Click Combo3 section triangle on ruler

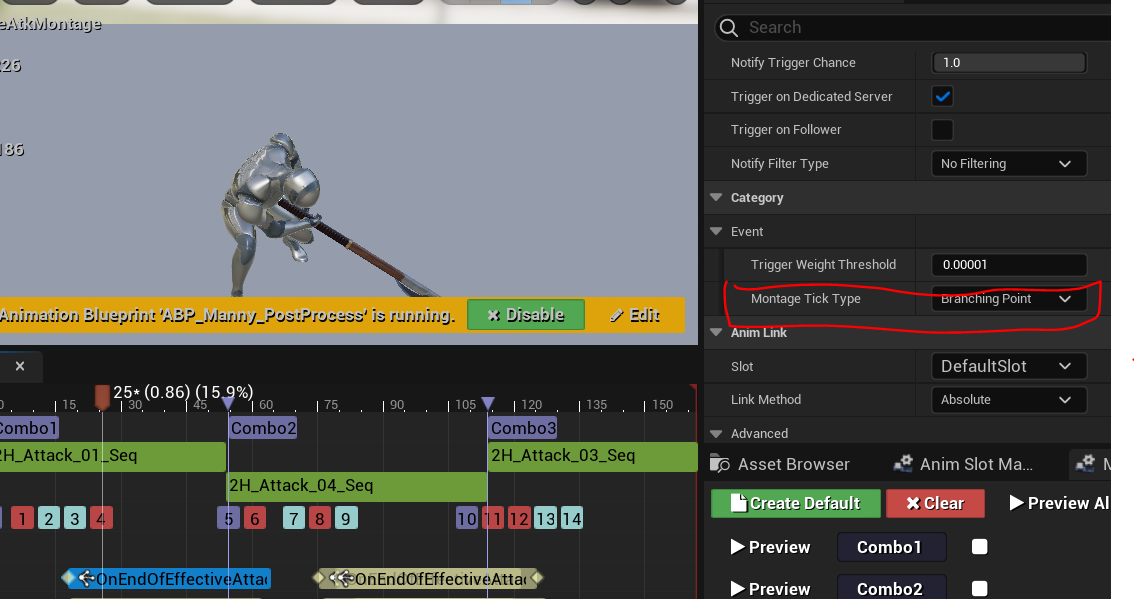point(488,403)
